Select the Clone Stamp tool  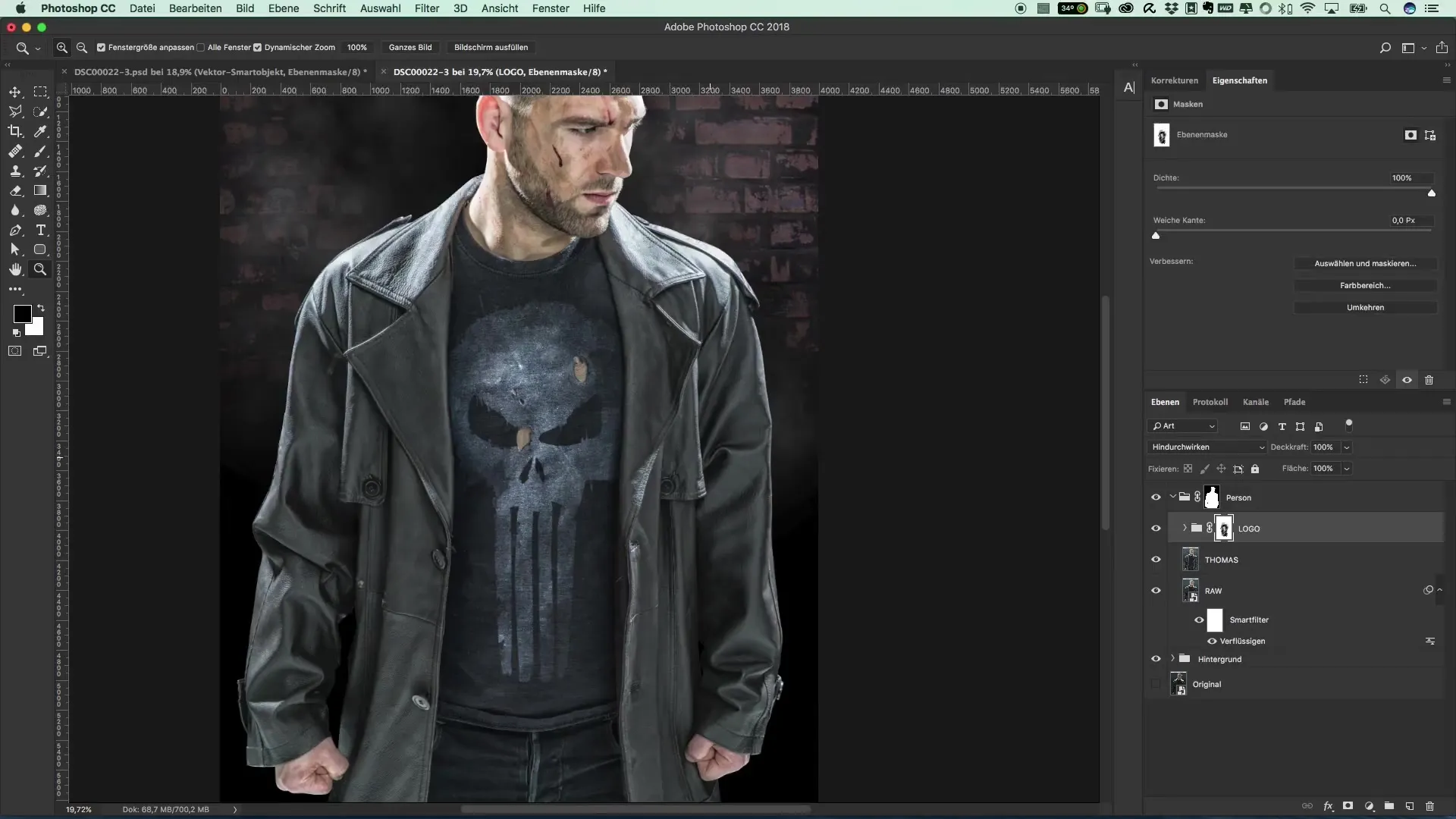(x=15, y=171)
